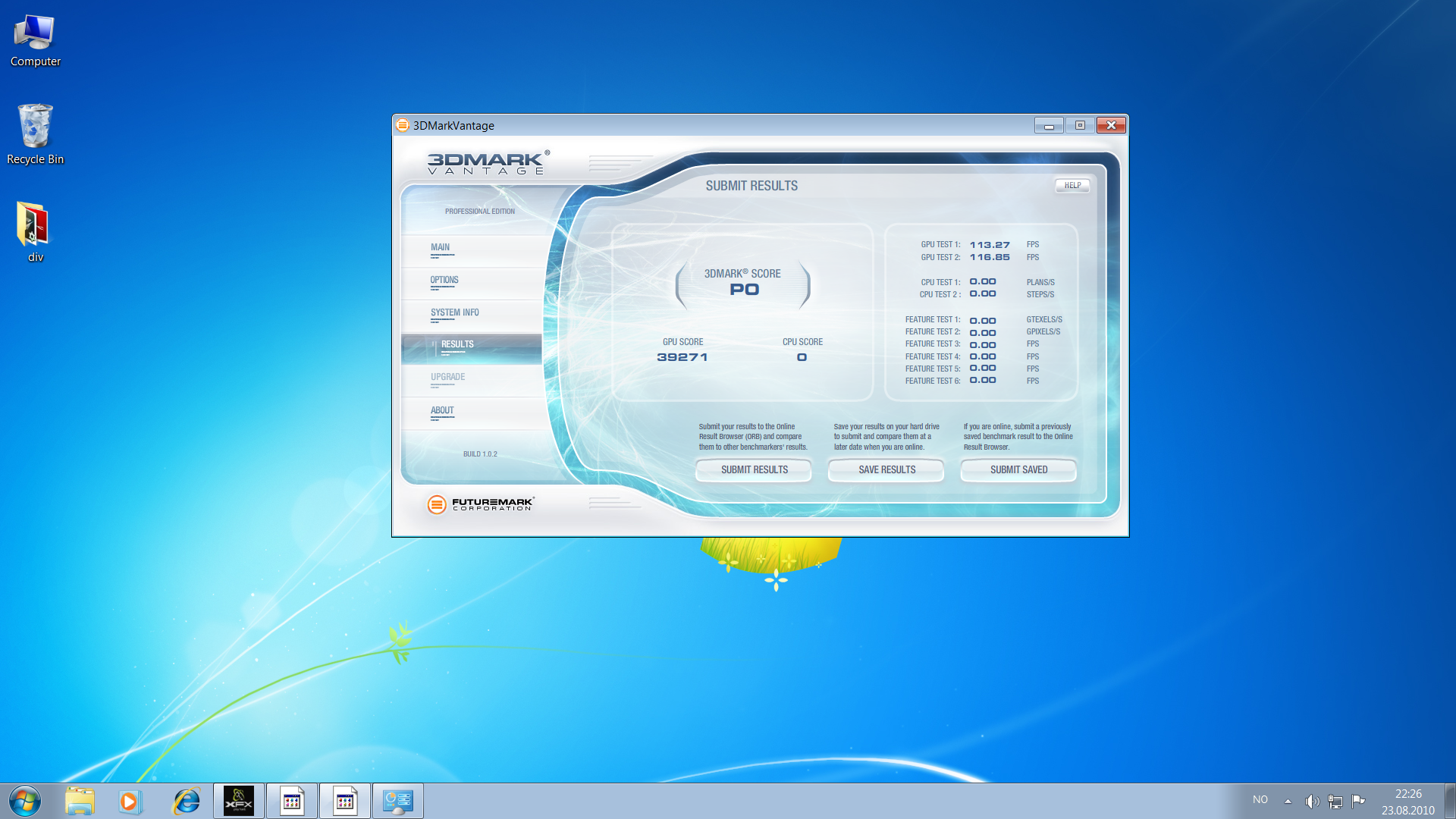
Task: Minimize the 3DMarkVantage window
Action: (1049, 125)
